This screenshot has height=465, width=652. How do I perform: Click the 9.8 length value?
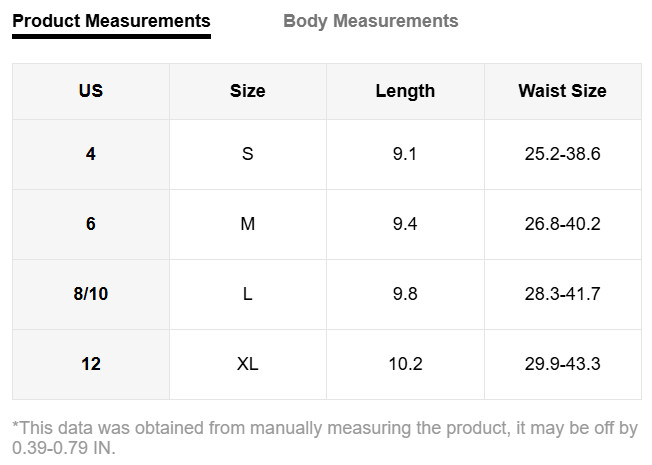pyautogui.click(x=405, y=294)
